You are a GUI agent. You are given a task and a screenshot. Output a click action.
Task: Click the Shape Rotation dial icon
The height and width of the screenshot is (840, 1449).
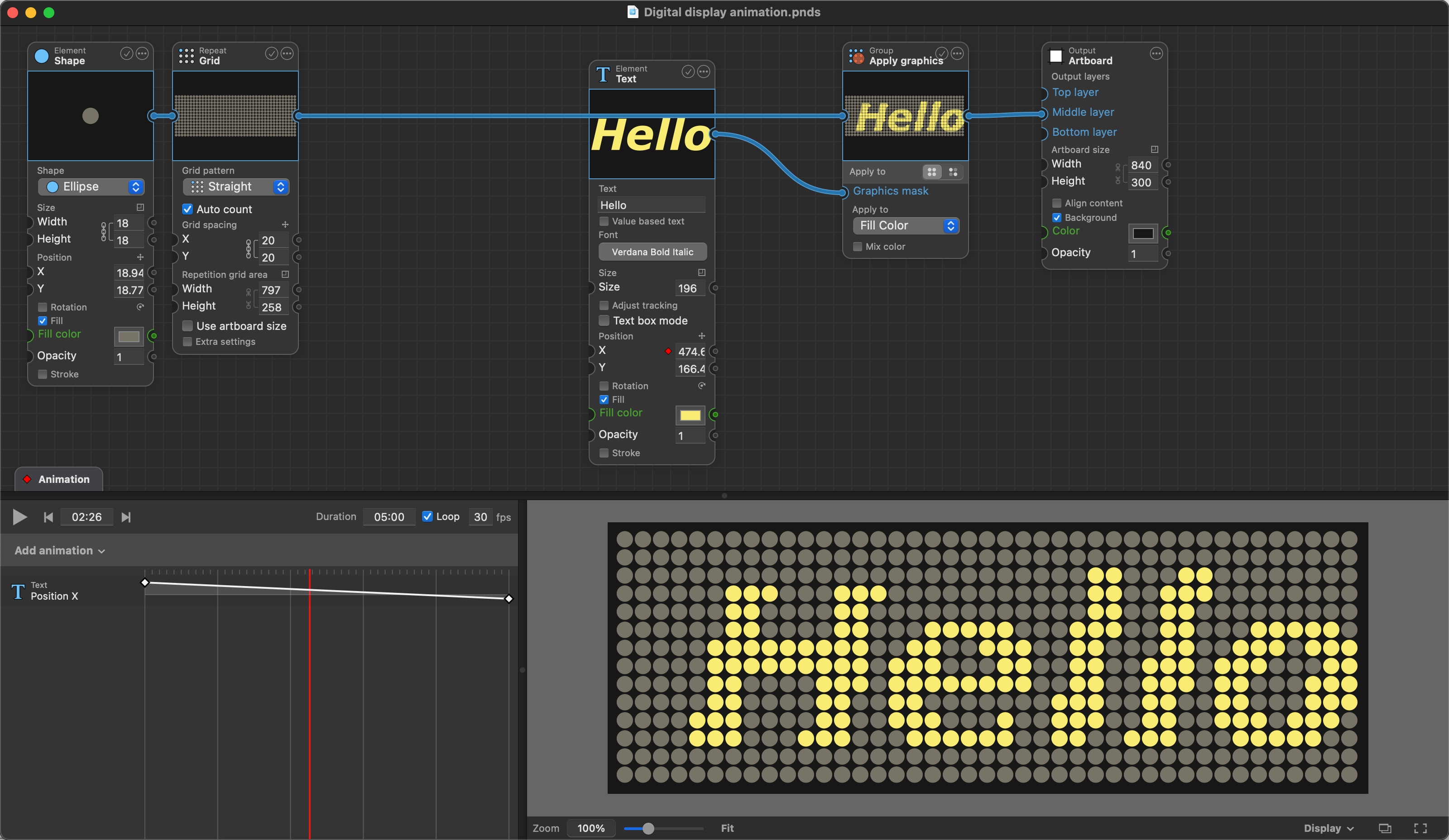tap(140, 307)
